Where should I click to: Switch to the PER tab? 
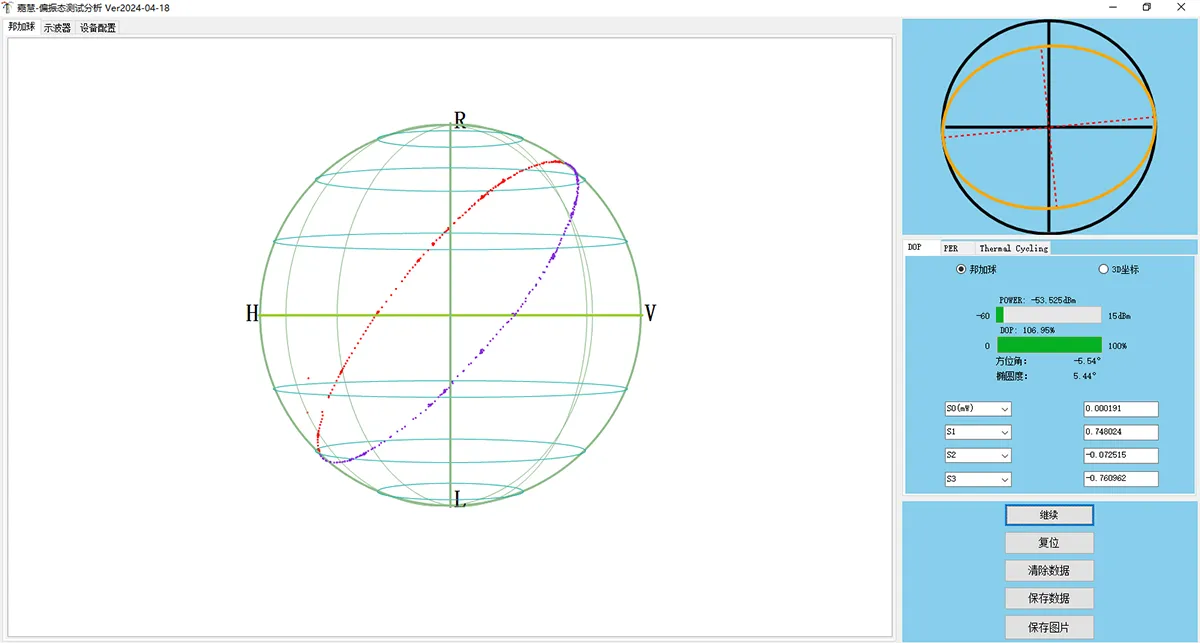[x=951, y=248]
